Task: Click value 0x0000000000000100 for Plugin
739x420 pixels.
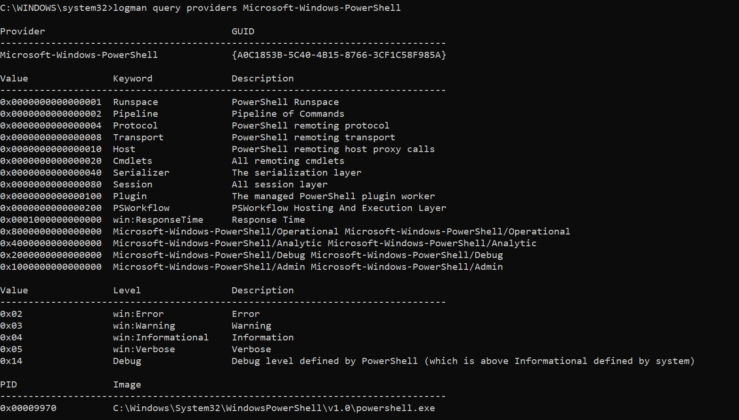Action: 50,196
